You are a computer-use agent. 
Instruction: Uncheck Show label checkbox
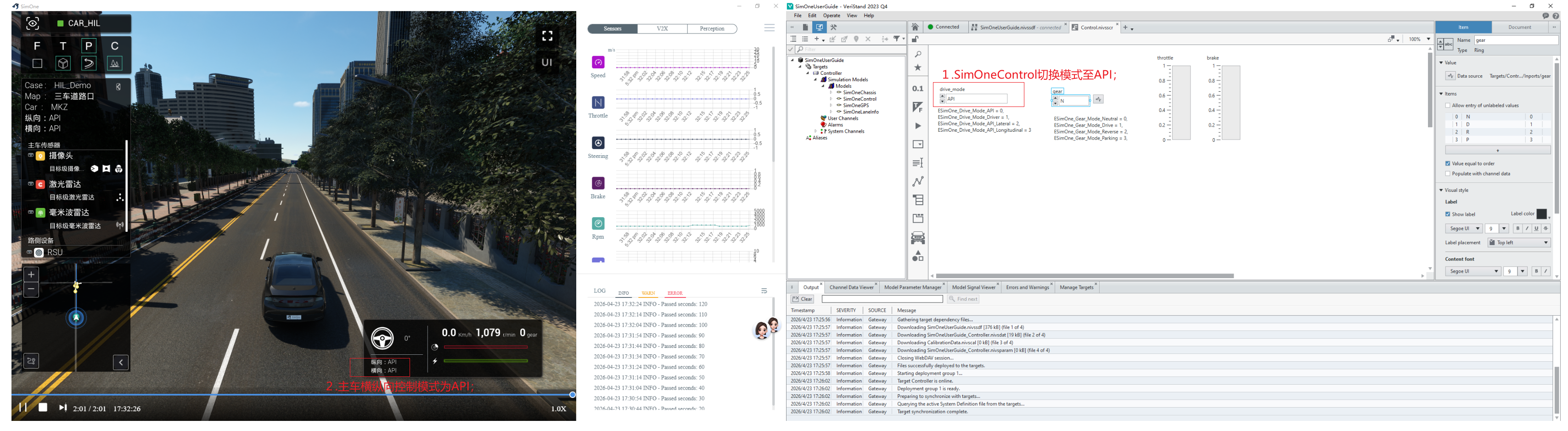pos(1448,214)
